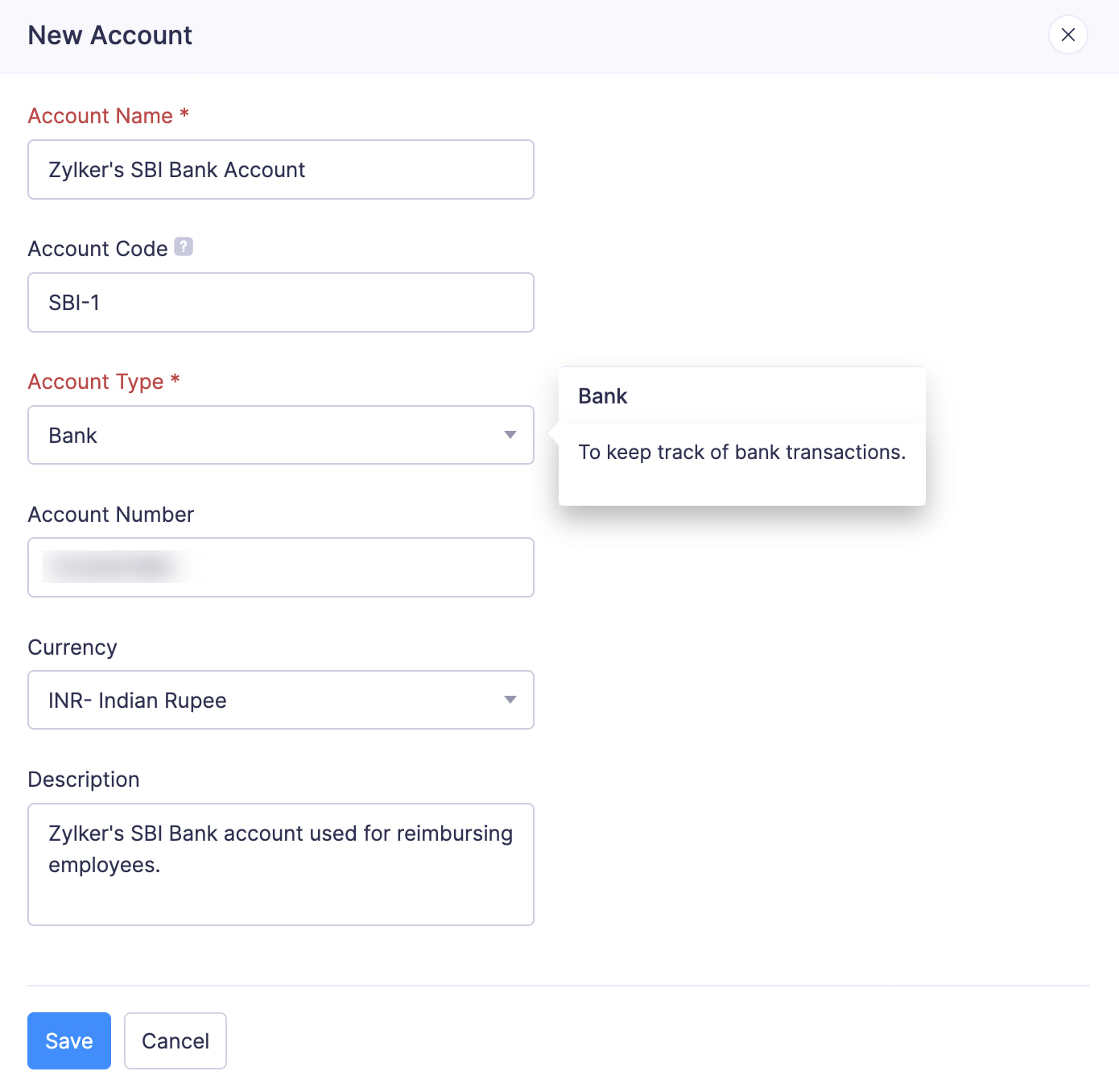Click the tooltip text about bank transactions
The width and height of the screenshot is (1119, 1092).
pyautogui.click(x=741, y=453)
